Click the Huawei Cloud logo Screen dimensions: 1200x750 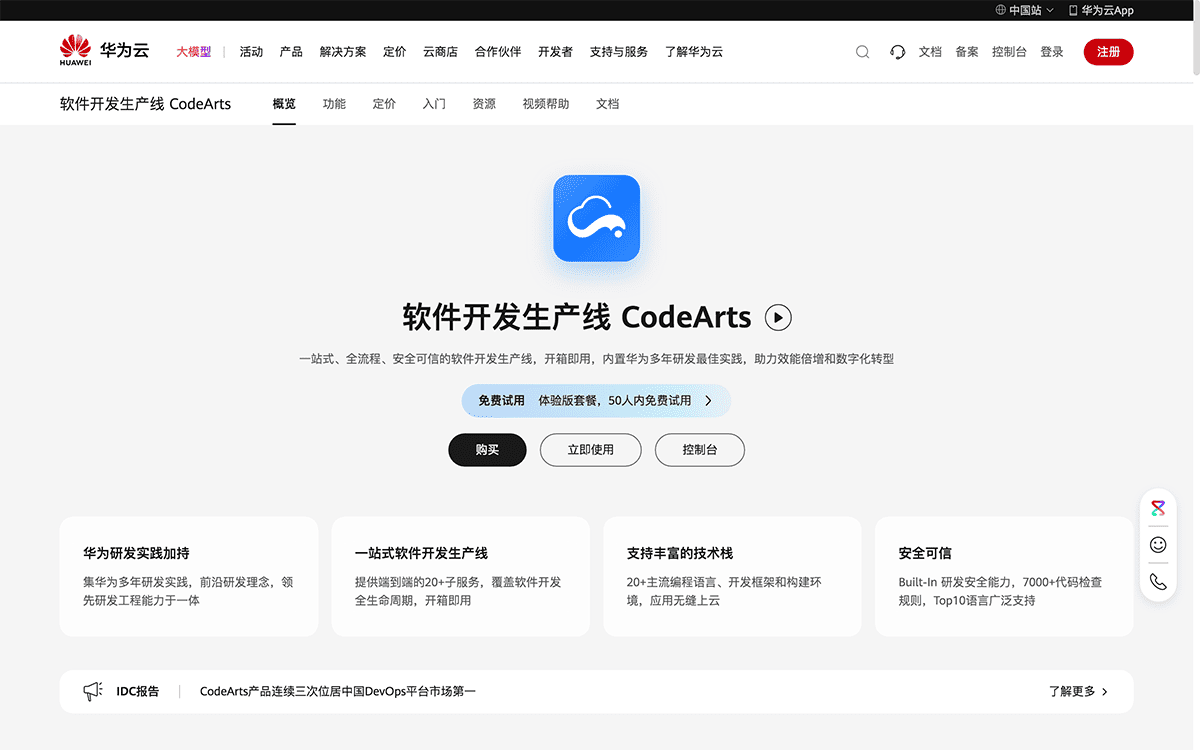(x=104, y=51)
